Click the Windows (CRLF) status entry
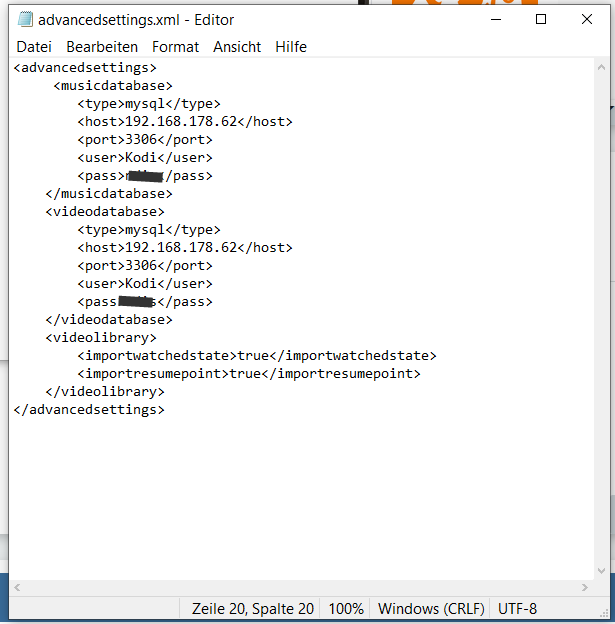Viewport: 615px width, 624px height. pyautogui.click(x=431, y=609)
